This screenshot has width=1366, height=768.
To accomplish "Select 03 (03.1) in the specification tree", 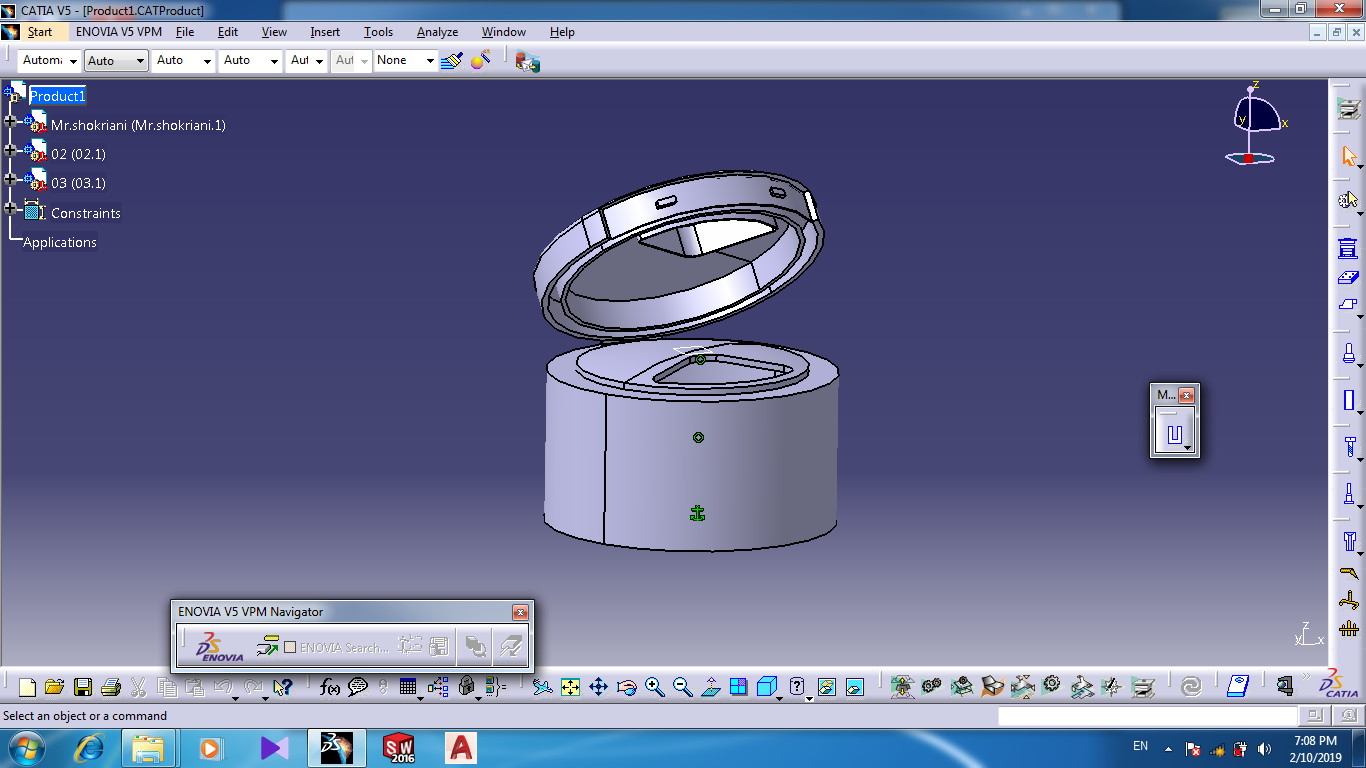I will (x=78, y=183).
